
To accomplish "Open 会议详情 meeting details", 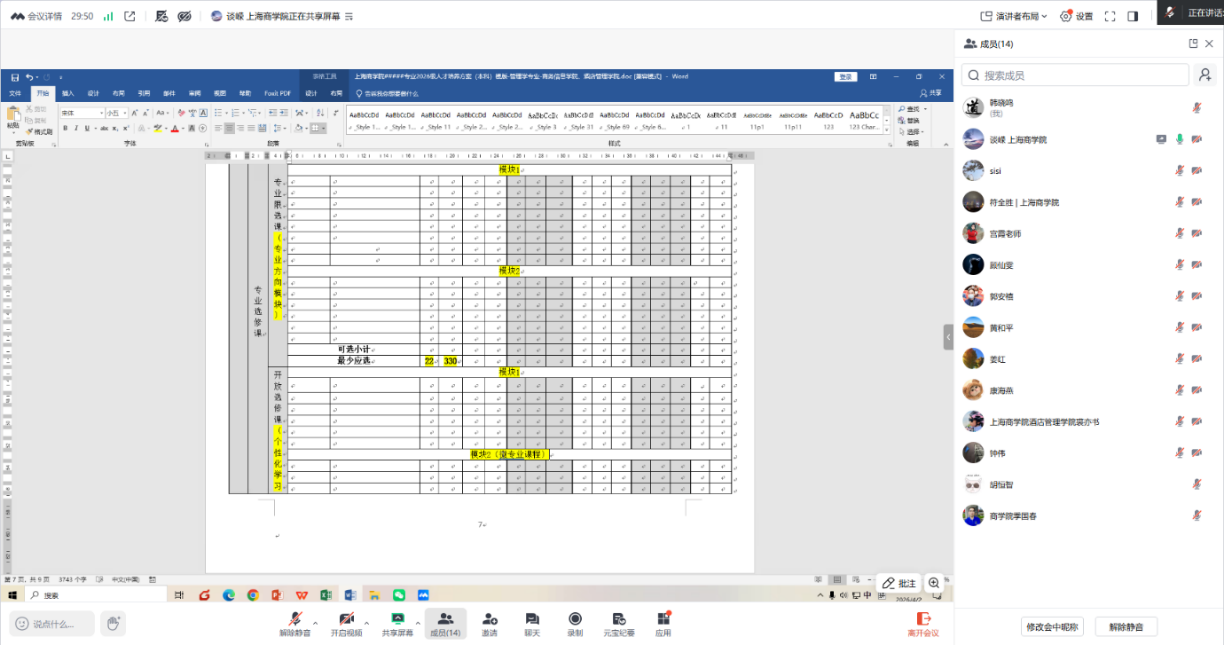I will [x=36, y=16].
